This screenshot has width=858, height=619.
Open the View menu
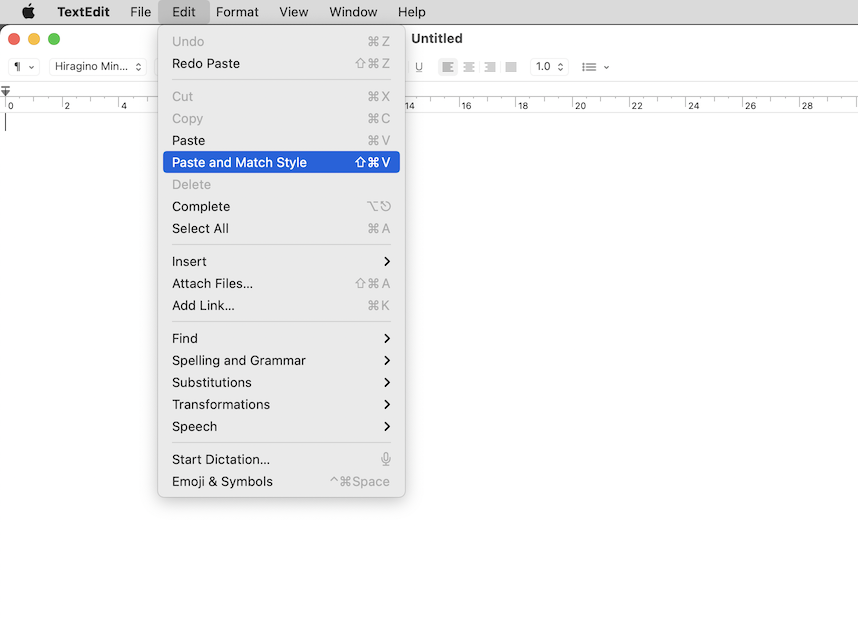[294, 11]
